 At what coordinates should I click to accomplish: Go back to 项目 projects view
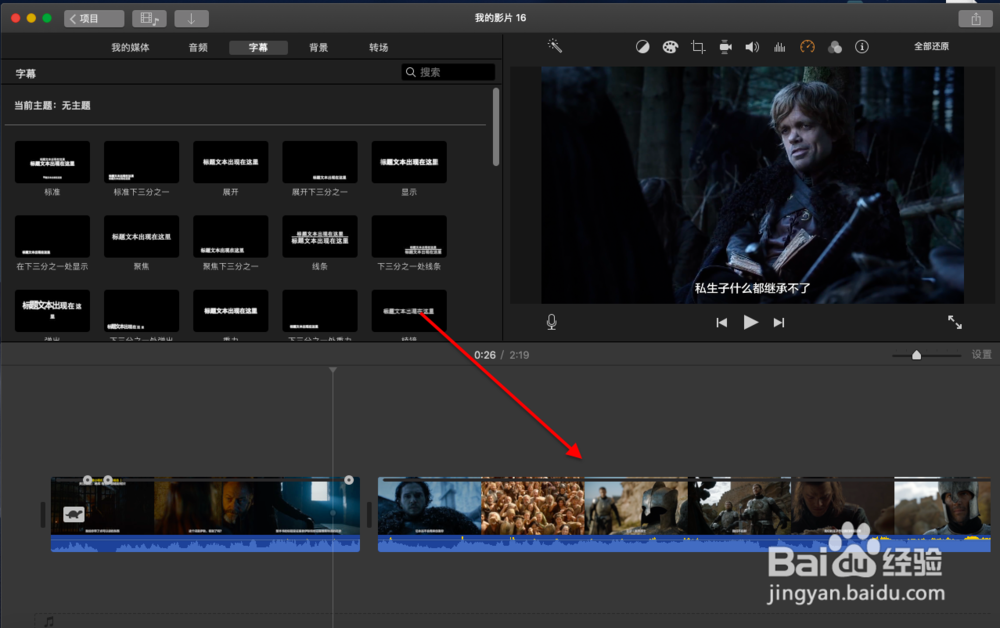94,18
